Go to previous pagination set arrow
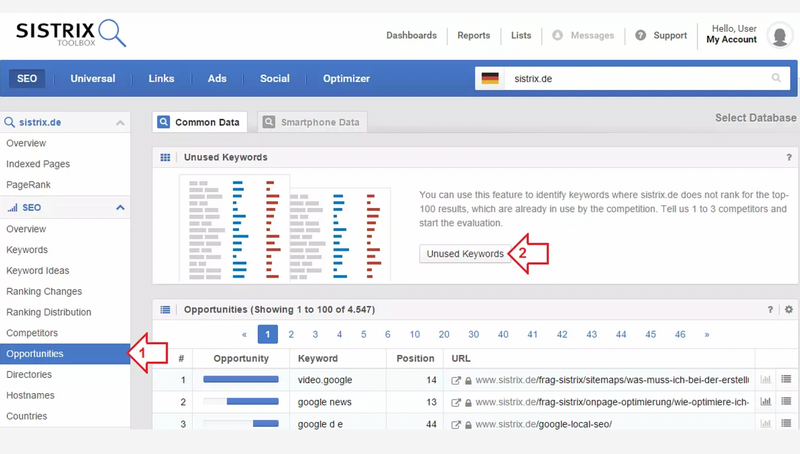Image resolution: width=800 pixels, height=454 pixels. (x=244, y=335)
